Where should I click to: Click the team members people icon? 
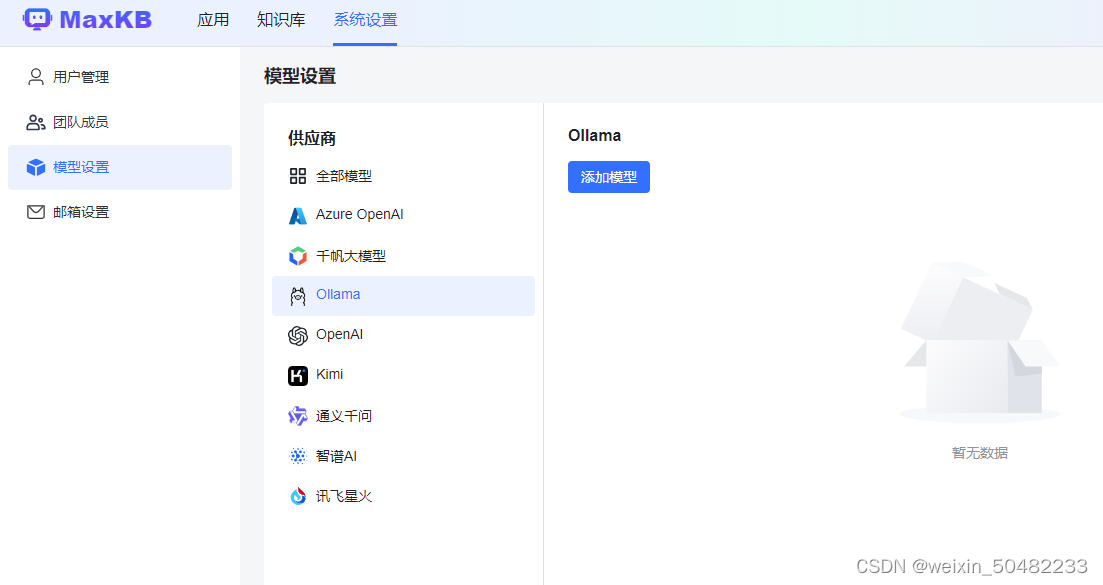click(36, 122)
